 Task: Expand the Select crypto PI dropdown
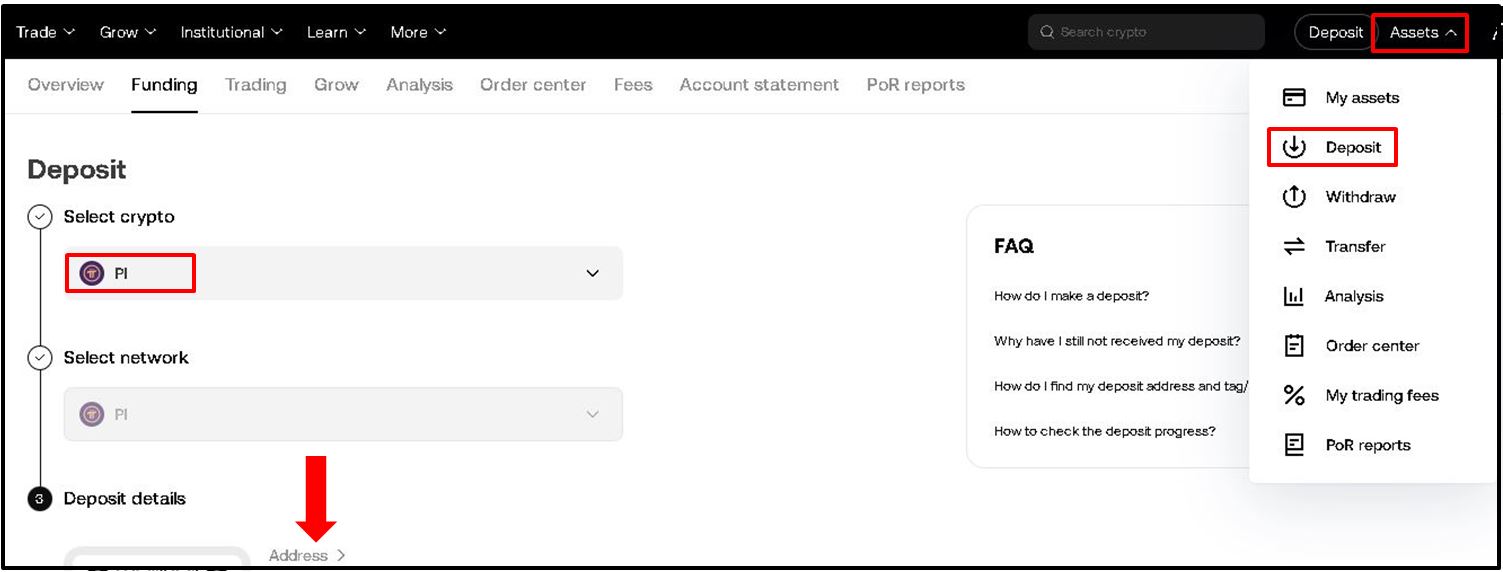[x=592, y=273]
